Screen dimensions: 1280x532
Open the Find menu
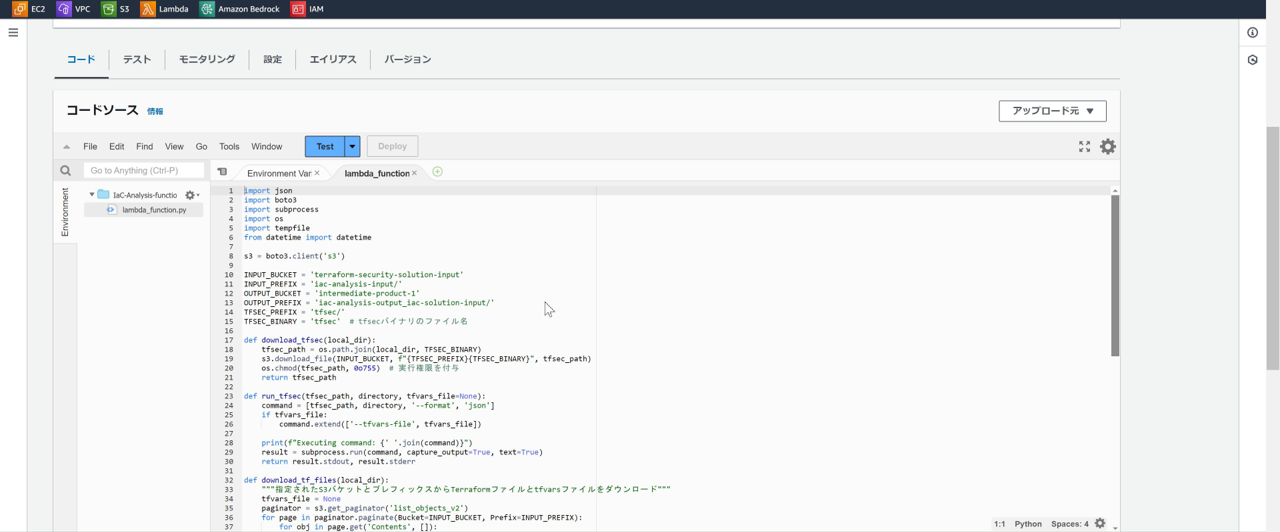coord(145,147)
